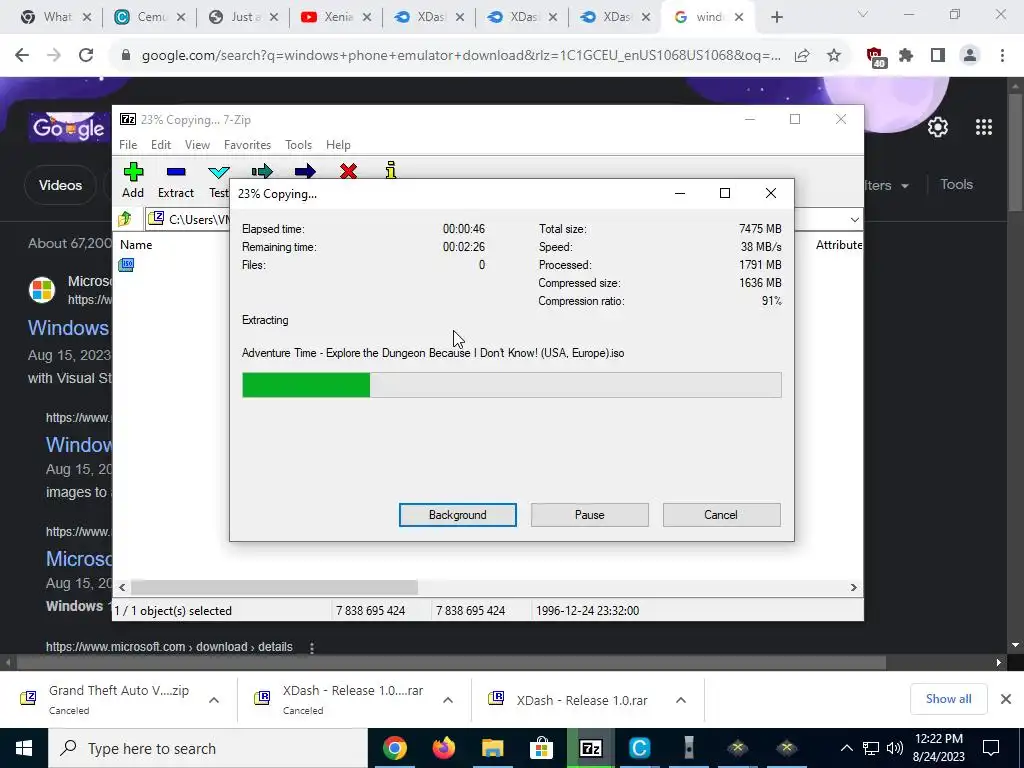Expand the 7-Zip address path dropdown
This screenshot has width=1024, height=768.
click(854, 219)
